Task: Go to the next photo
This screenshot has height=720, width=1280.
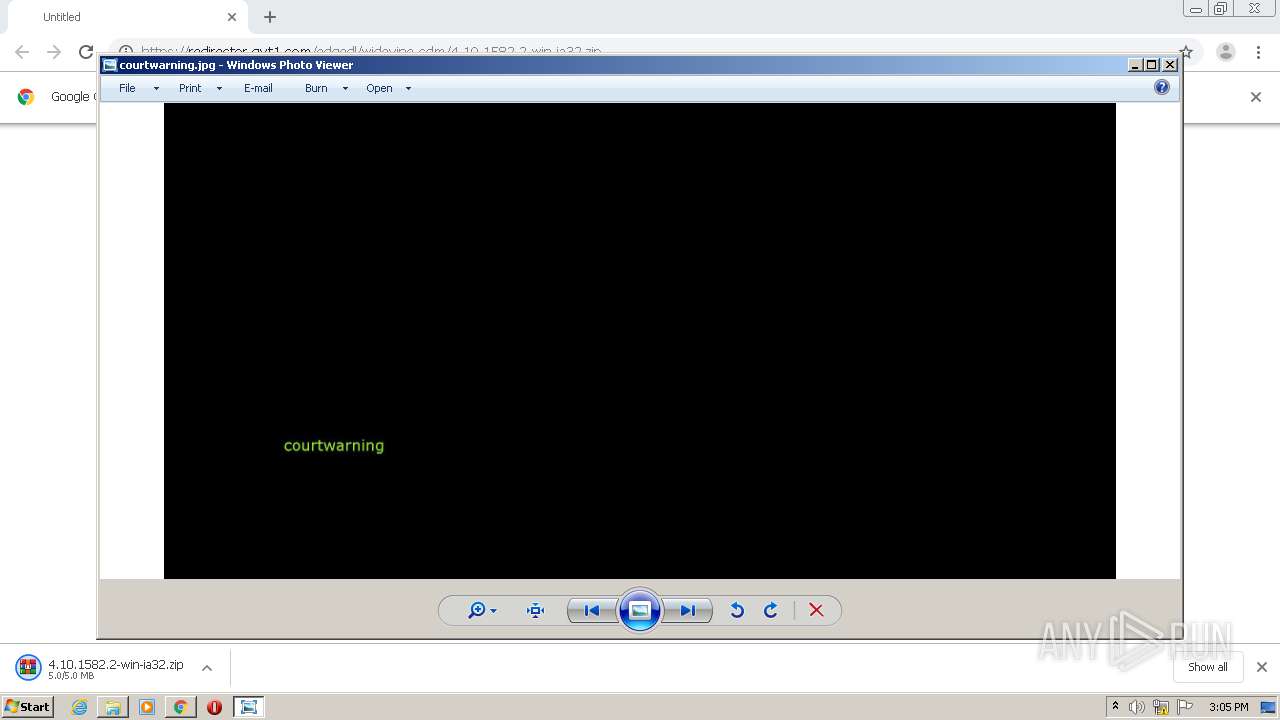Action: pos(688,610)
